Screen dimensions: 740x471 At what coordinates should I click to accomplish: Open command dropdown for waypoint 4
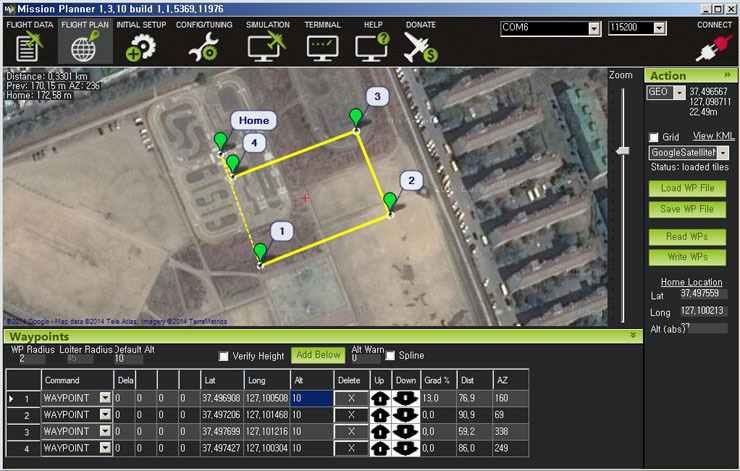[x=105, y=447]
